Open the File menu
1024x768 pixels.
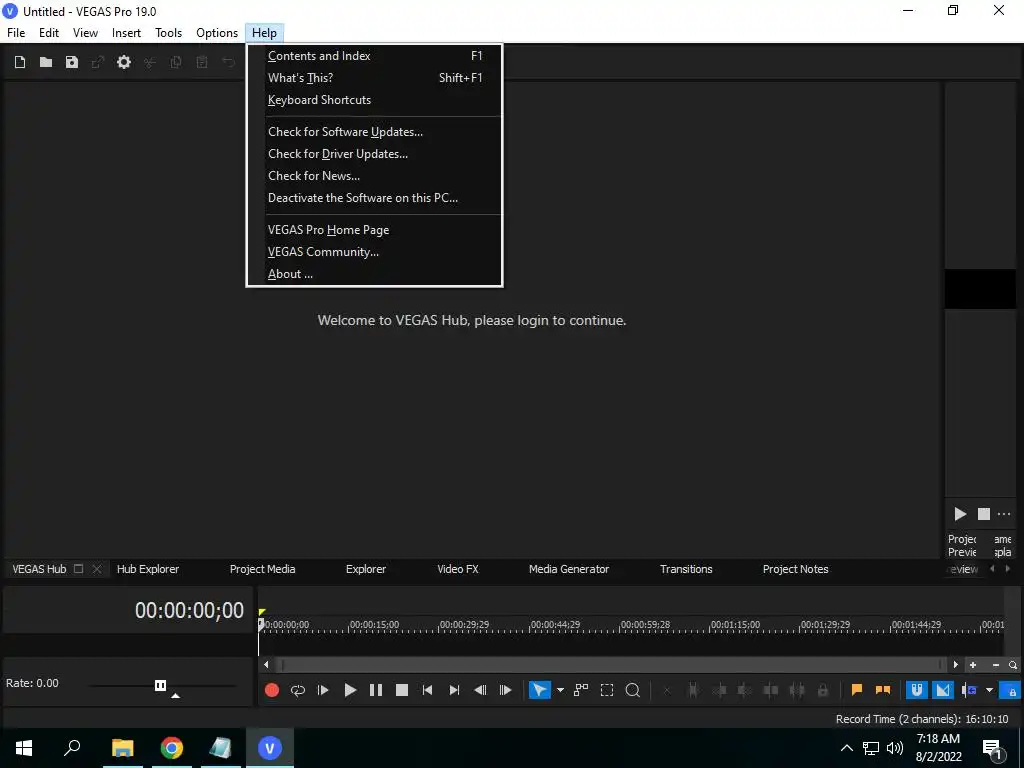click(16, 33)
